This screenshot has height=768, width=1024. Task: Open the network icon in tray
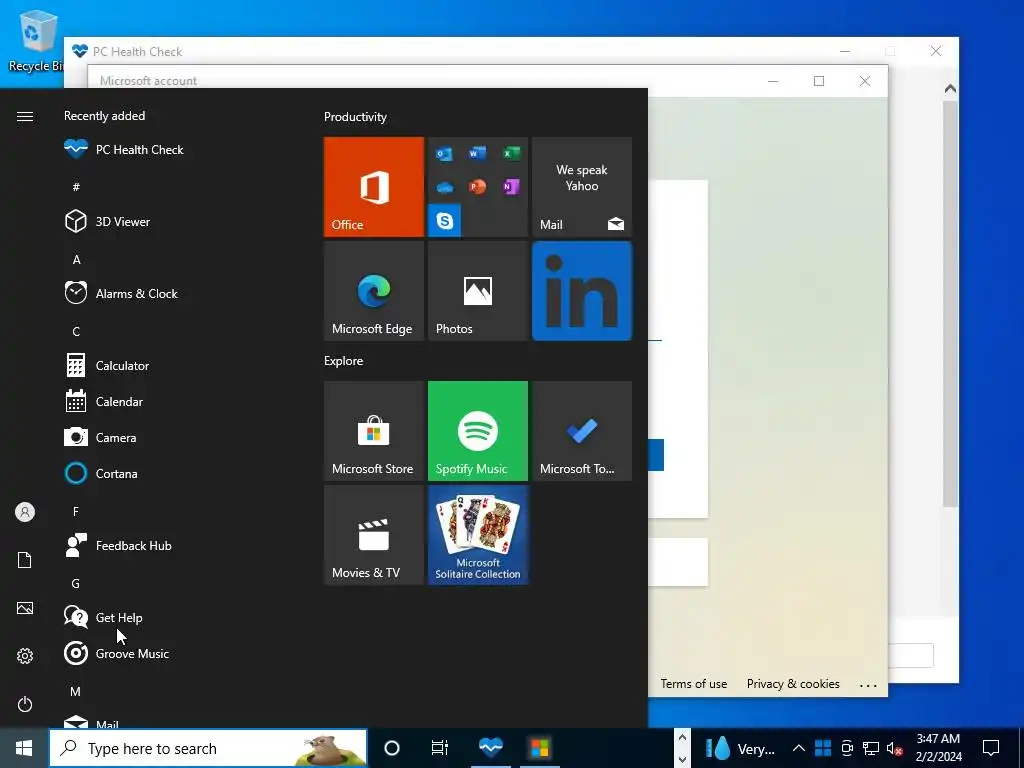pos(871,748)
